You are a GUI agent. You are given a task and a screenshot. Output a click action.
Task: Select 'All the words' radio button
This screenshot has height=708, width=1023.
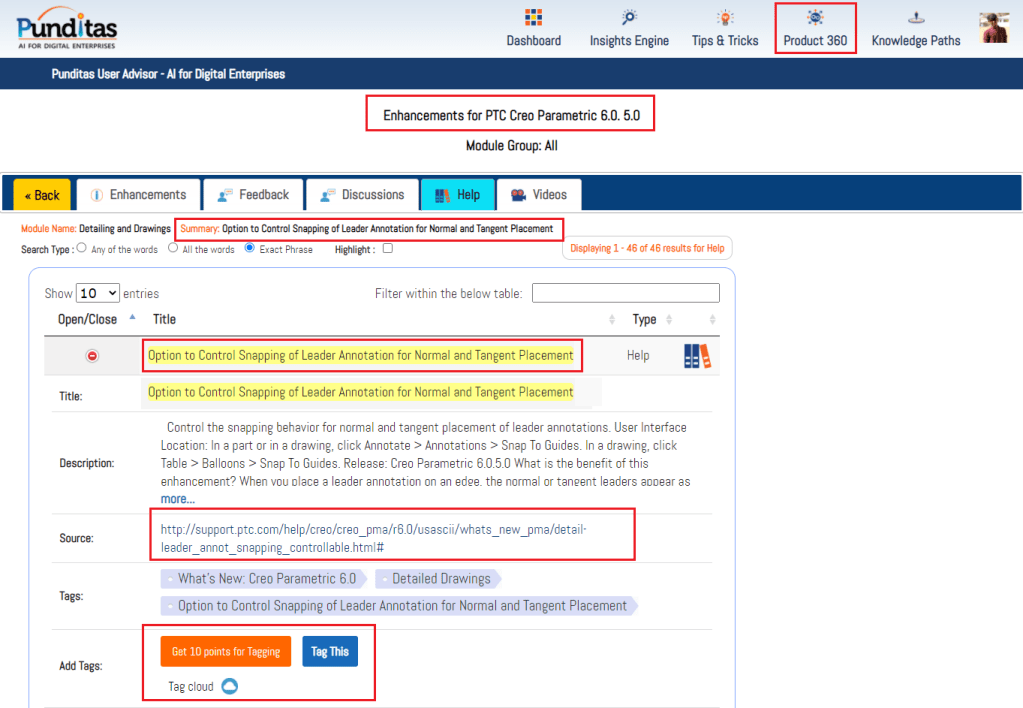pos(173,248)
